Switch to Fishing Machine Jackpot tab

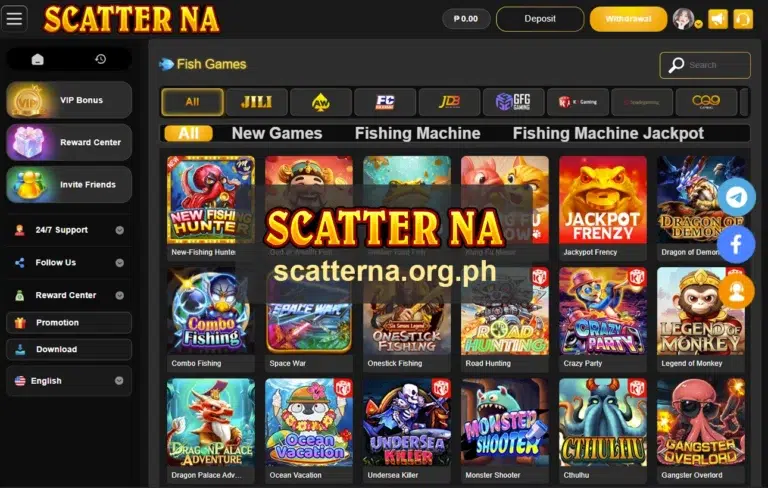[608, 133]
